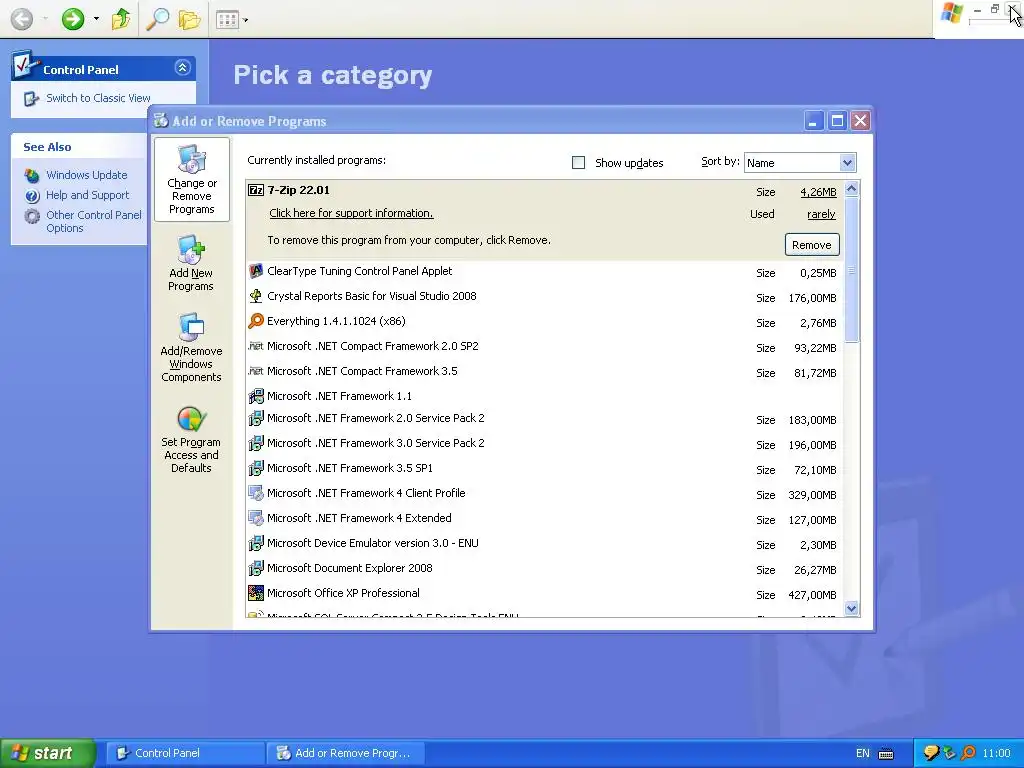1024x768 pixels.
Task: Open Windows Update link in See Also
Action: [86, 175]
